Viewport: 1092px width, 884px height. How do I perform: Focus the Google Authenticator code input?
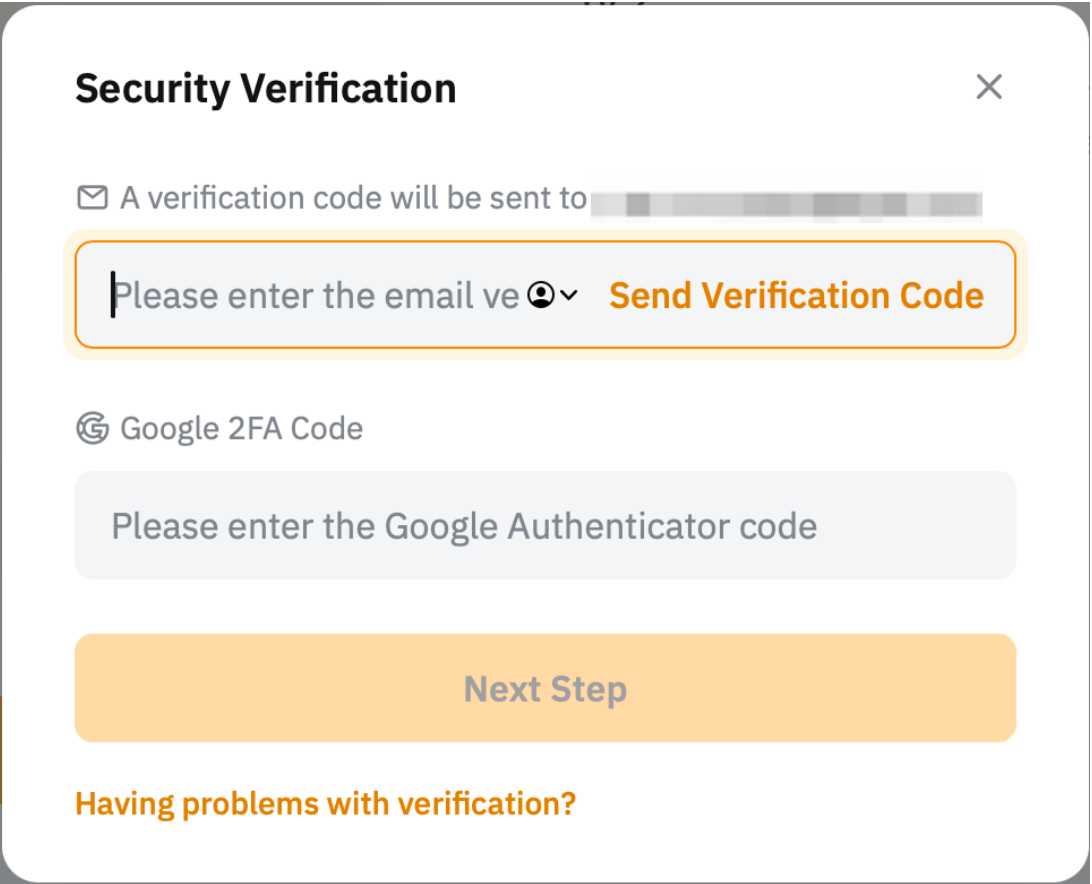pyautogui.click(x=545, y=526)
